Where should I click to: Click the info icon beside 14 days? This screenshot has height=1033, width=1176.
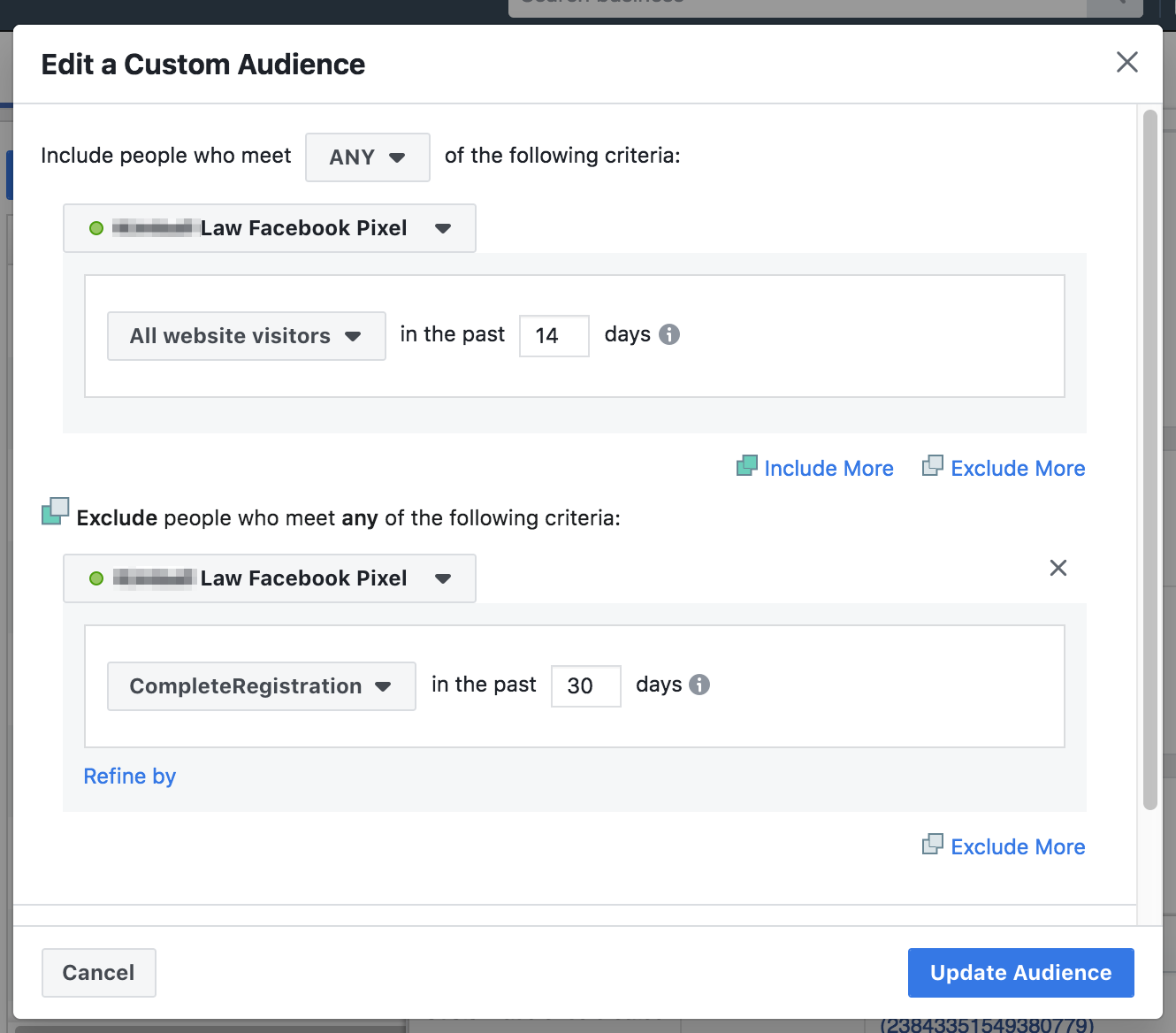pyautogui.click(x=669, y=334)
